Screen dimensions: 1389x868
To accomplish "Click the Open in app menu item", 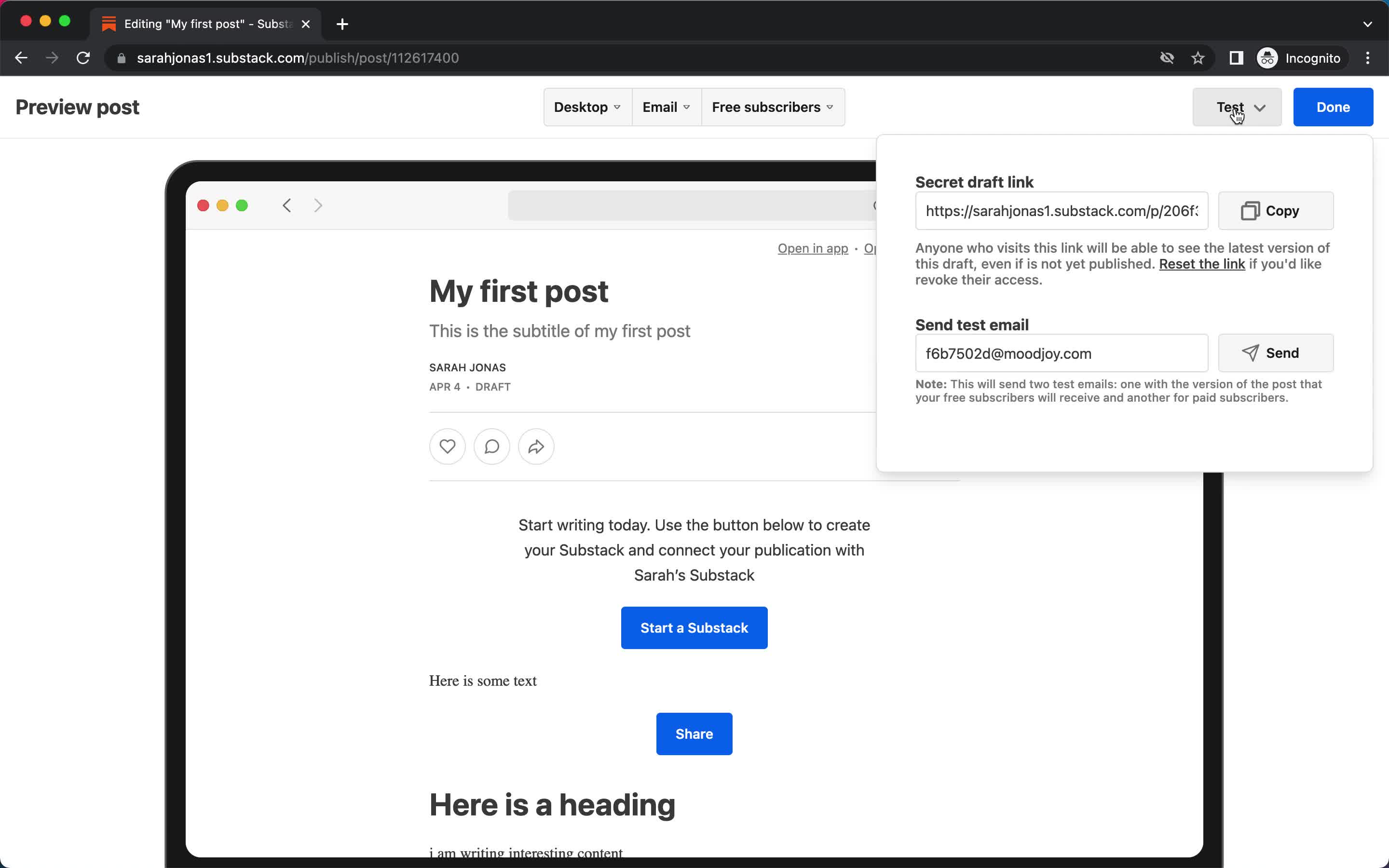I will click(x=812, y=248).
